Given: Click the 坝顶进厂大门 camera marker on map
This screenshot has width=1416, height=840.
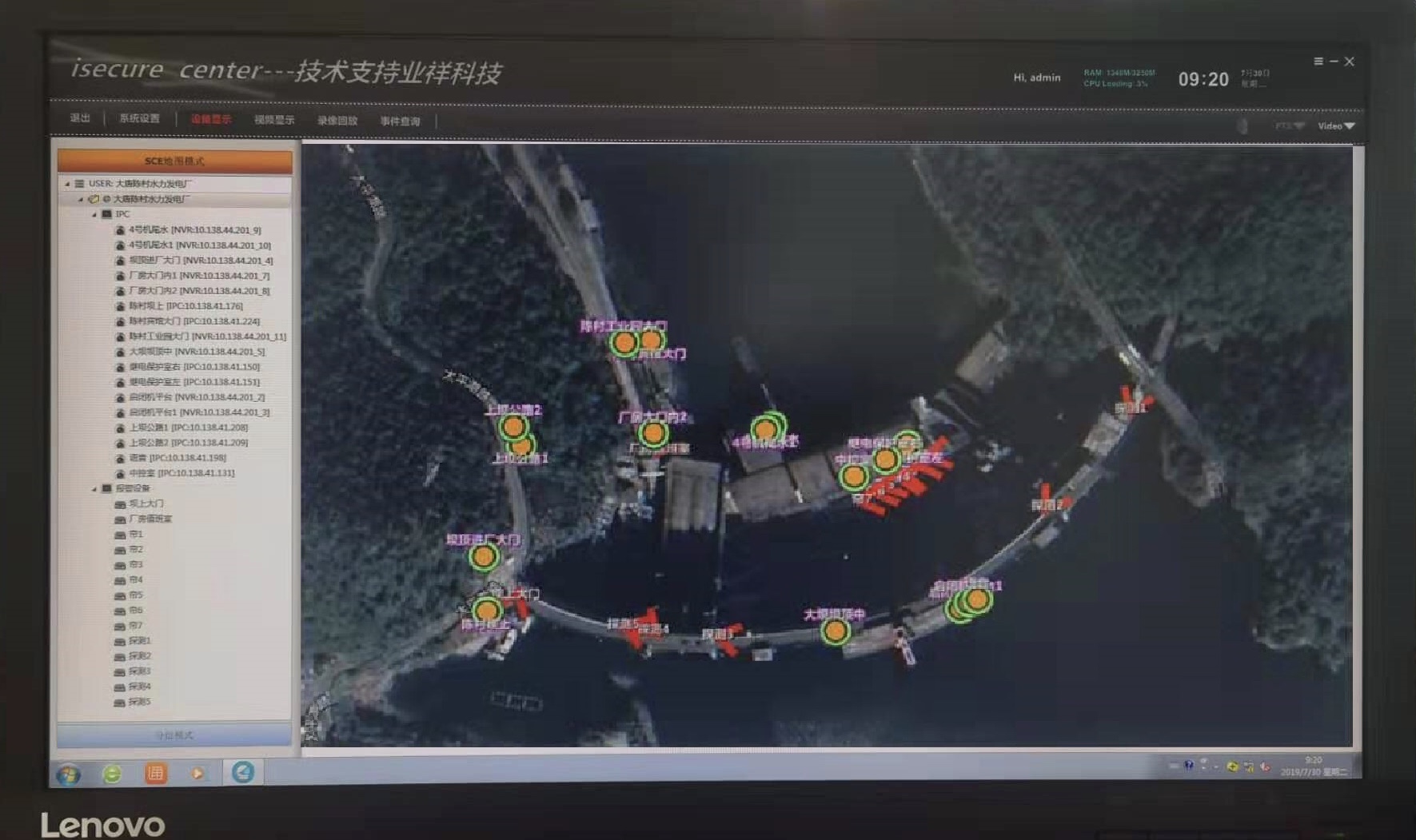Looking at the screenshot, I should coord(483,556).
